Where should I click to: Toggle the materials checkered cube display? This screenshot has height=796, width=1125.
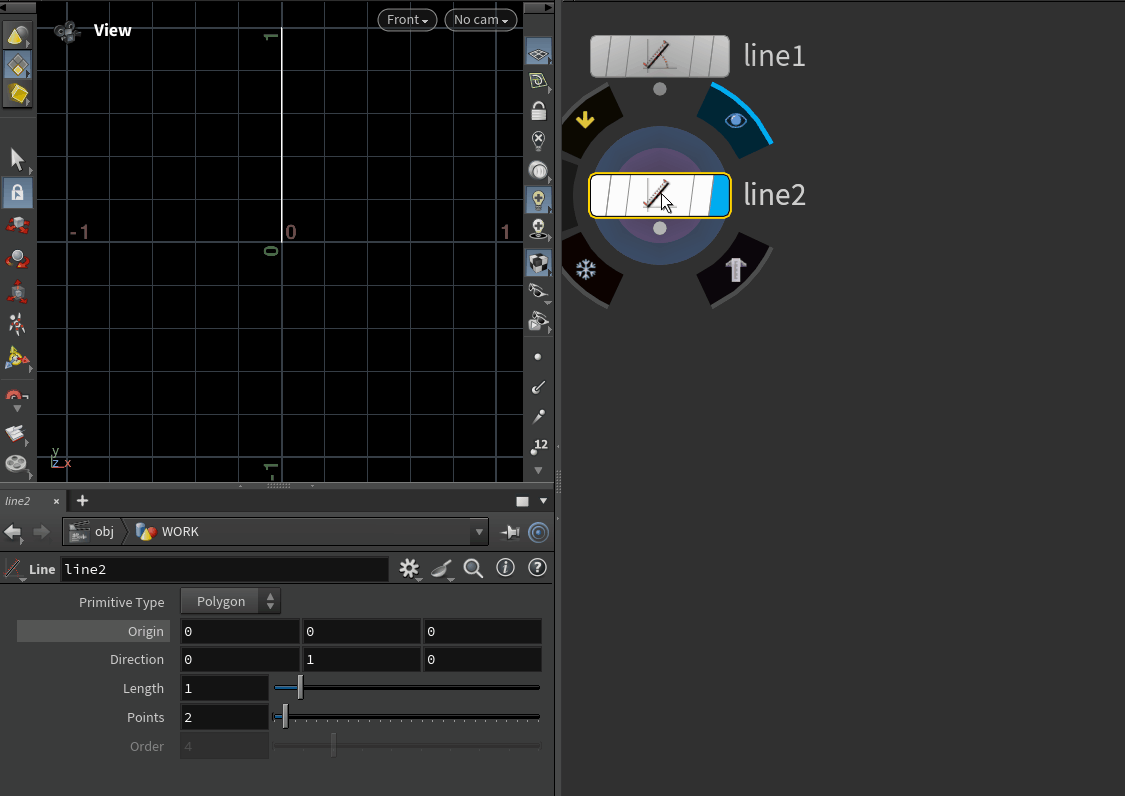click(538, 263)
